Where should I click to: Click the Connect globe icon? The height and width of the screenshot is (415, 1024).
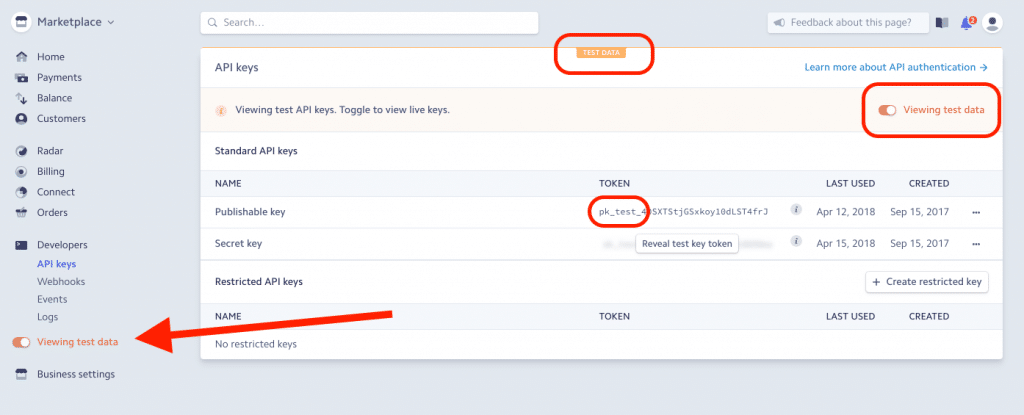(22, 192)
